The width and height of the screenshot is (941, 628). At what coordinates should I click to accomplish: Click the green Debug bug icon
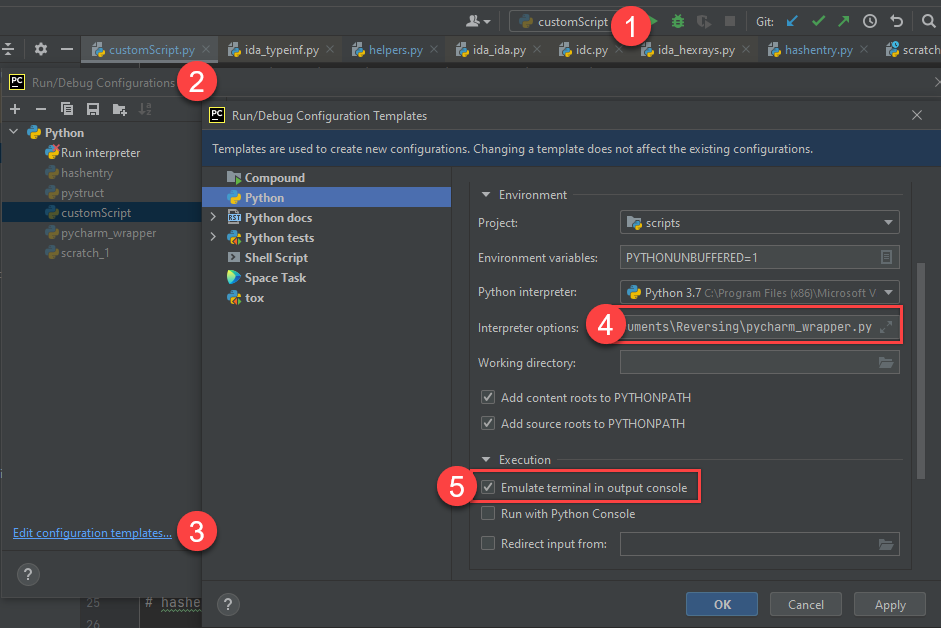pos(678,22)
